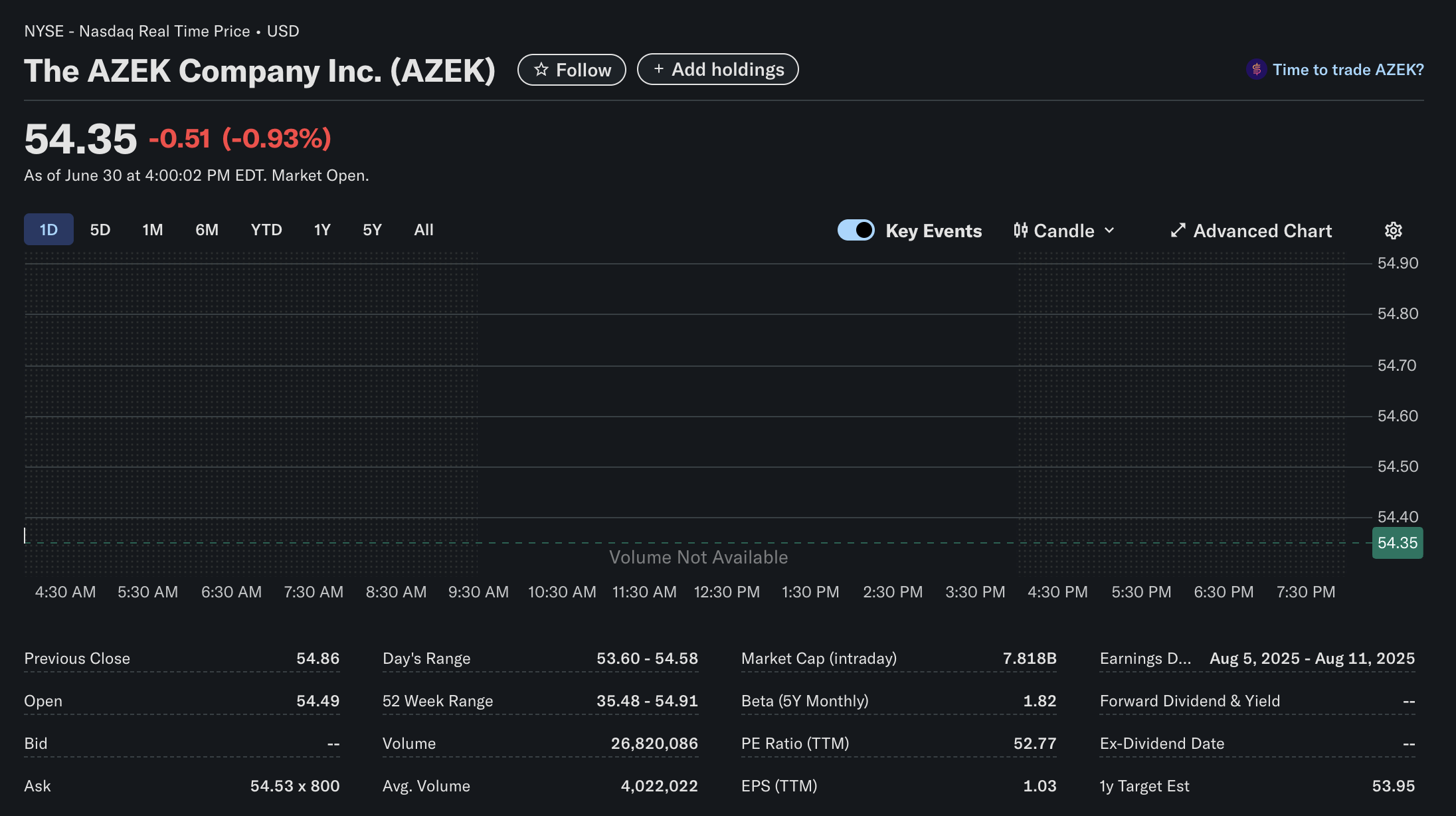Click the Open price value 54.49
This screenshot has height=816, width=1456.
pyautogui.click(x=318, y=701)
